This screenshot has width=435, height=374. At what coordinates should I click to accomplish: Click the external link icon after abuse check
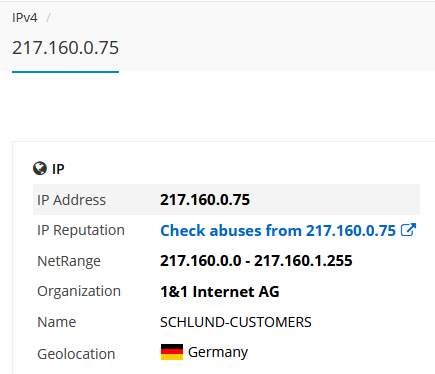(408, 230)
